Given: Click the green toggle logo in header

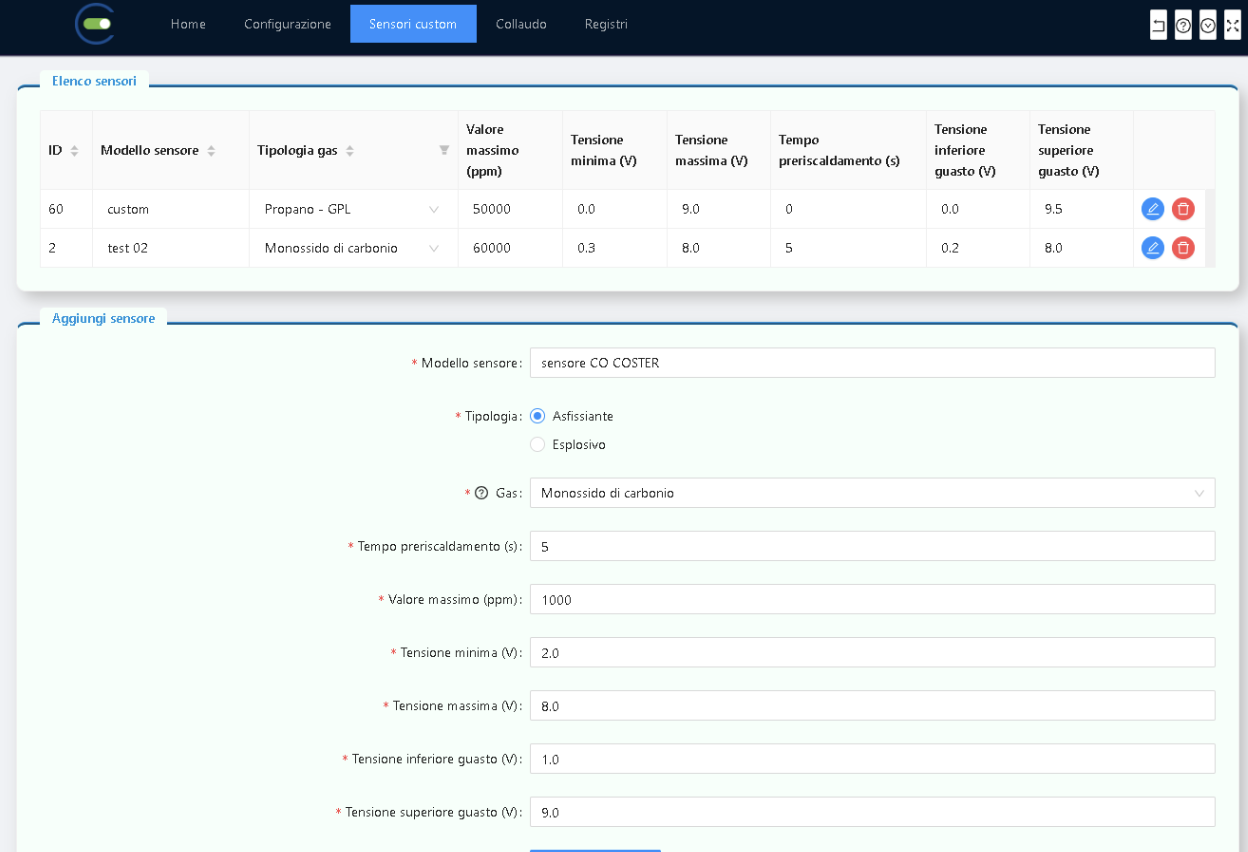Looking at the screenshot, I should (x=96, y=24).
